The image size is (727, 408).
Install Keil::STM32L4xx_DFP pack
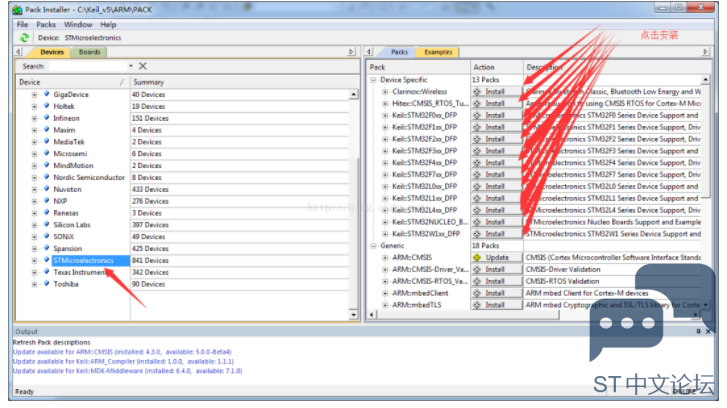tap(495, 210)
